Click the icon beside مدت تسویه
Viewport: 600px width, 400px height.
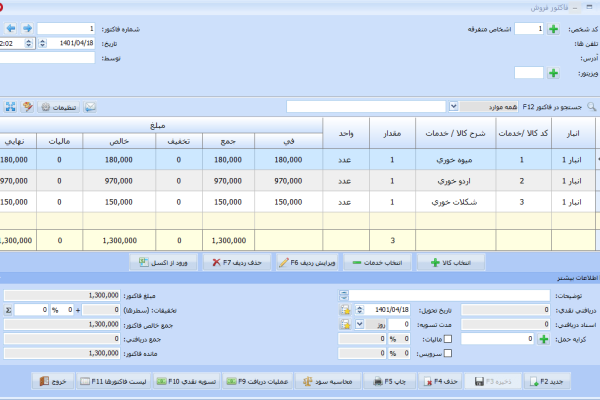(345, 324)
